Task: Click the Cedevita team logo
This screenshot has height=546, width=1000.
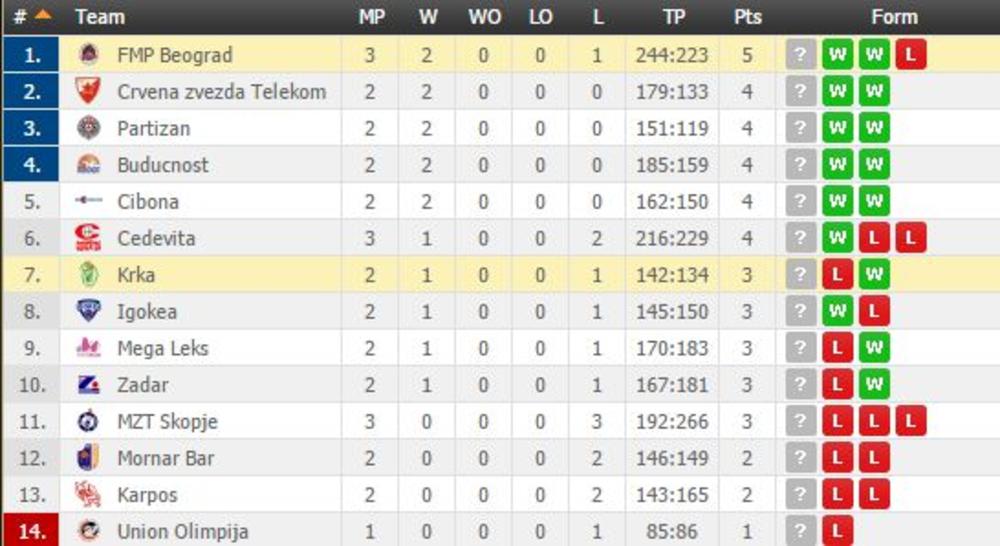Action: pos(88,238)
